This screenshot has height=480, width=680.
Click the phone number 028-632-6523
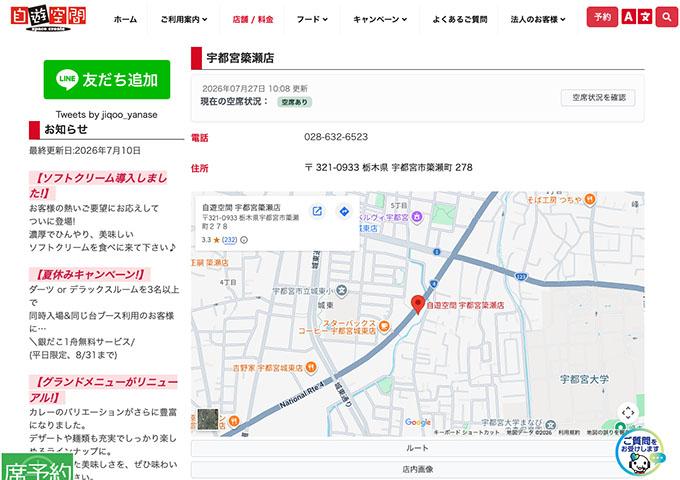click(x=336, y=137)
